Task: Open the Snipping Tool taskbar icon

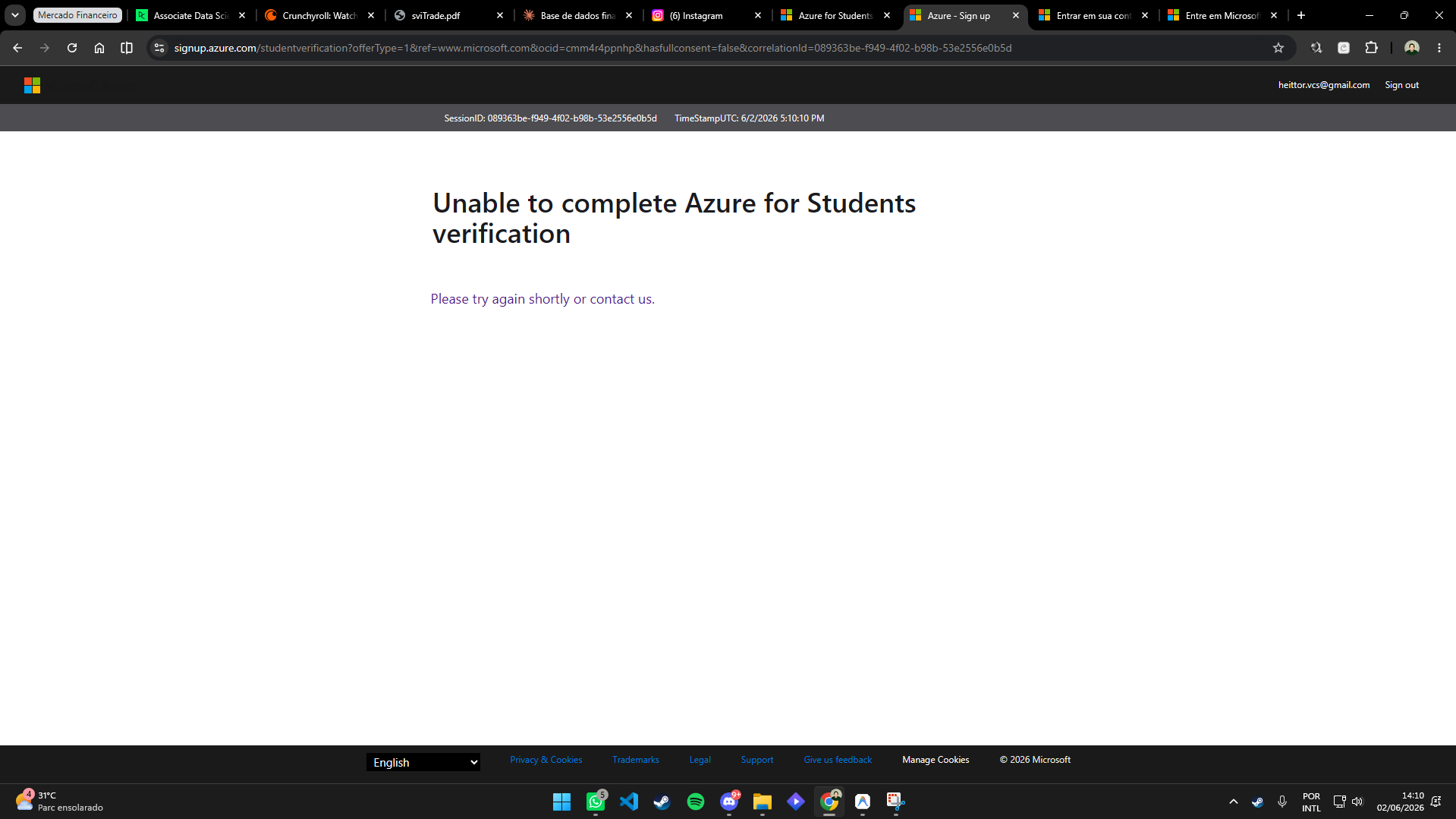Action: tap(896, 802)
